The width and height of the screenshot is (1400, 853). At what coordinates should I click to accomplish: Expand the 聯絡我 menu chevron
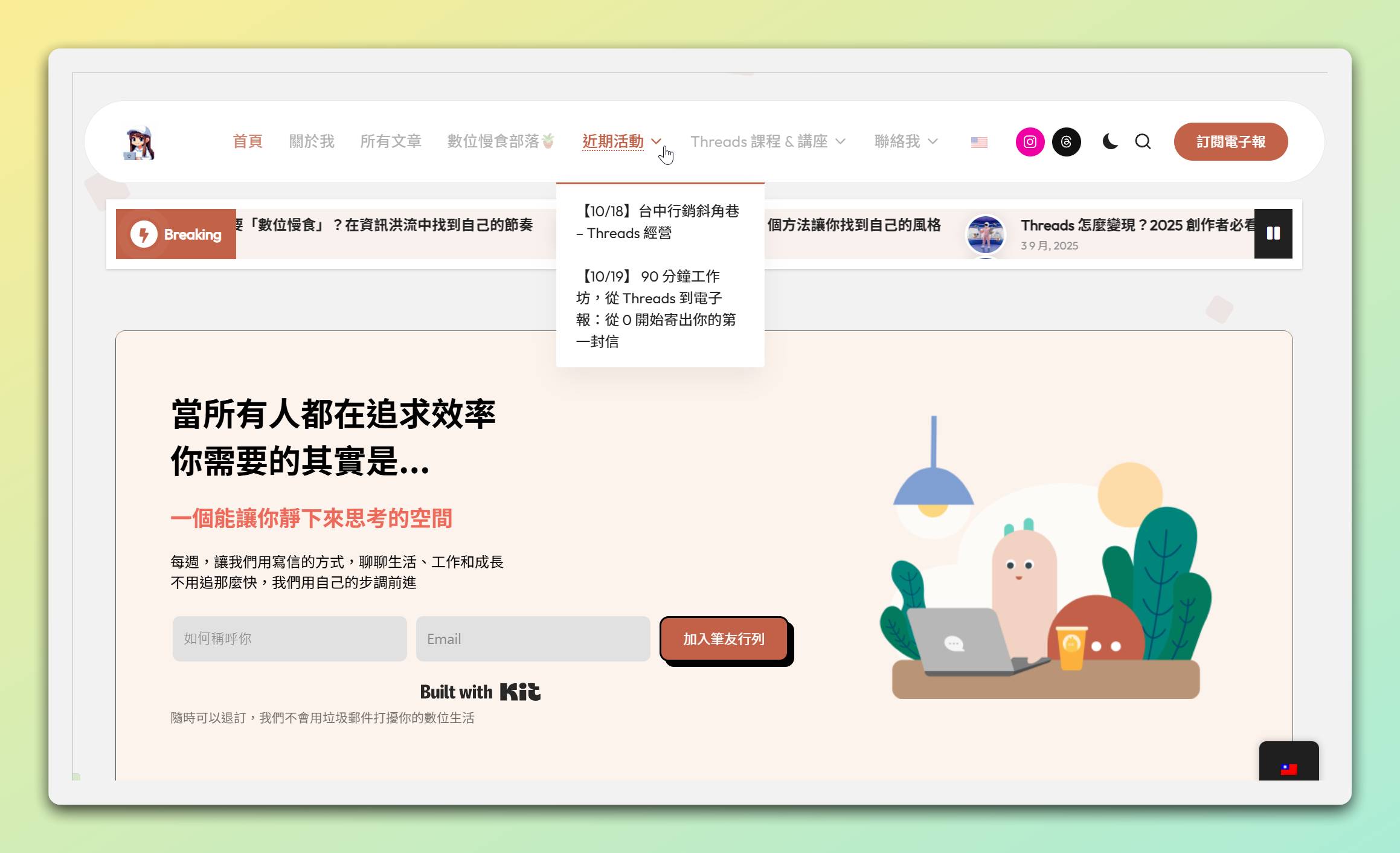pos(933,141)
